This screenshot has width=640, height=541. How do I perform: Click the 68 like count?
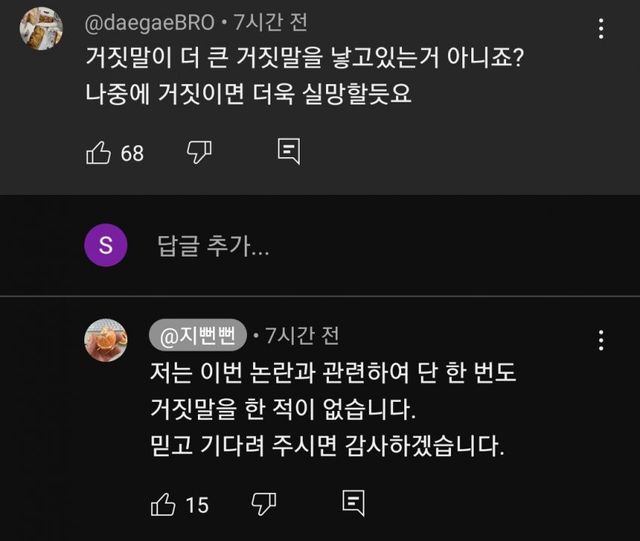pyautogui.click(x=132, y=153)
